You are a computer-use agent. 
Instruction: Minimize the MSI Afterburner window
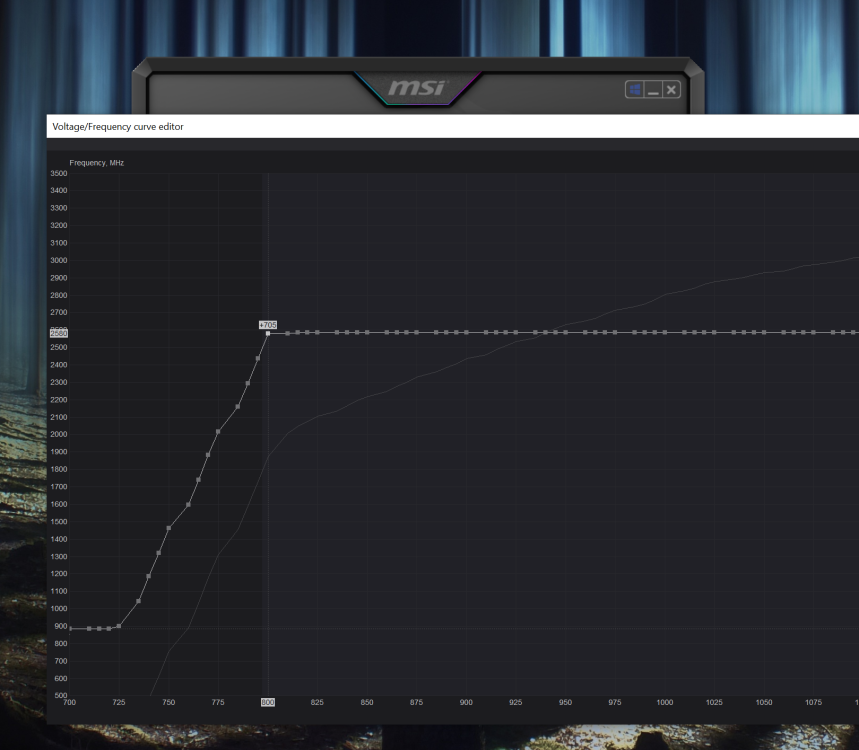(653, 89)
